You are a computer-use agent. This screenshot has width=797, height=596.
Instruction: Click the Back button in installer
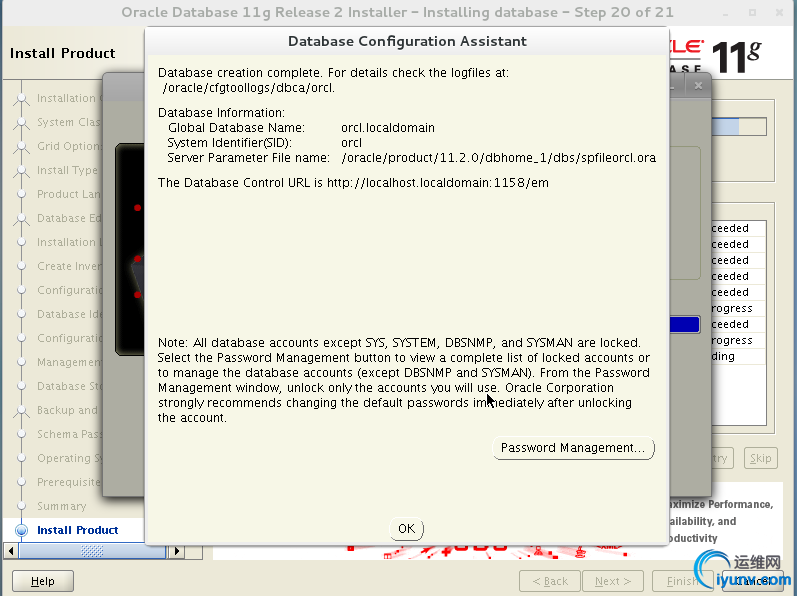coord(550,581)
